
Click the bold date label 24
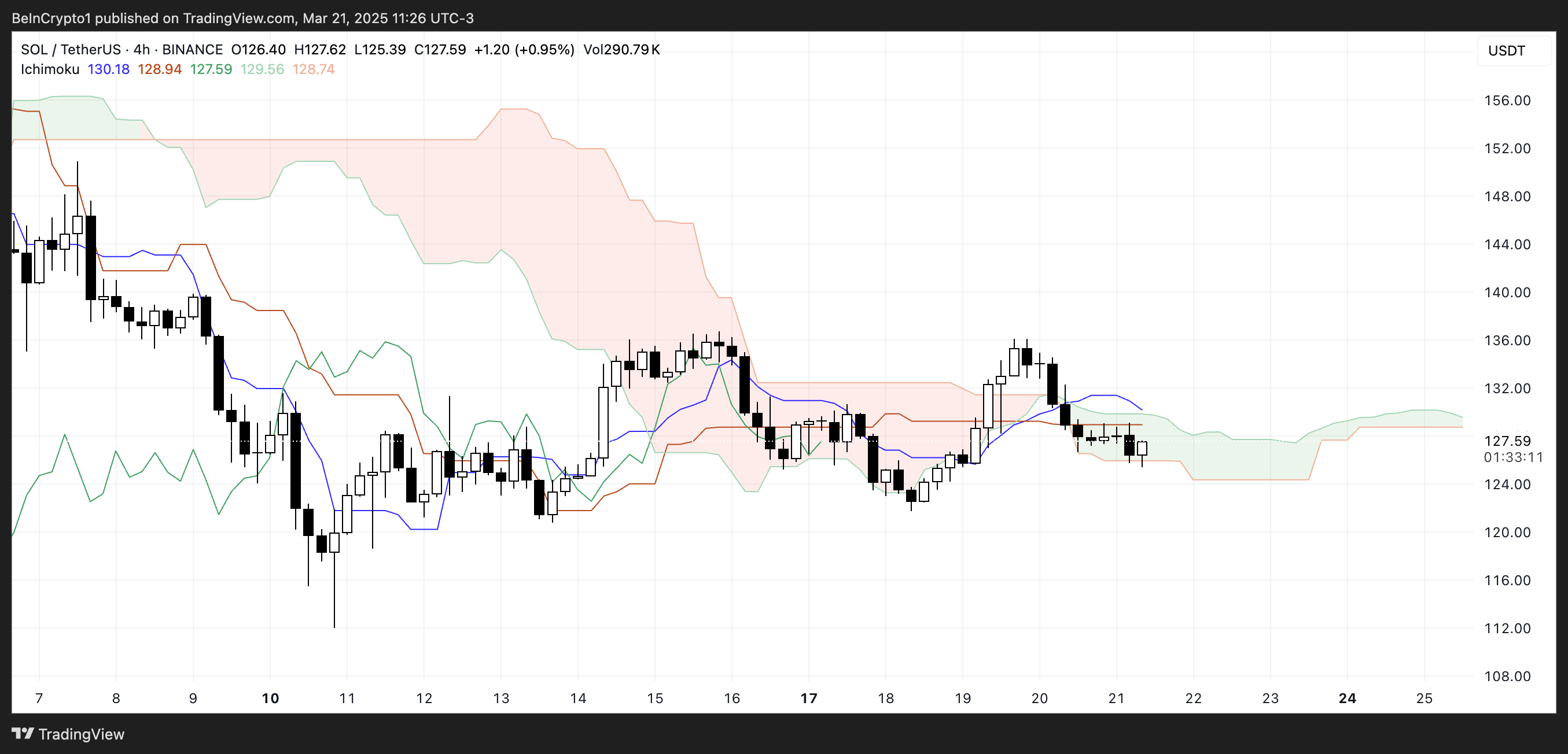click(x=1347, y=698)
